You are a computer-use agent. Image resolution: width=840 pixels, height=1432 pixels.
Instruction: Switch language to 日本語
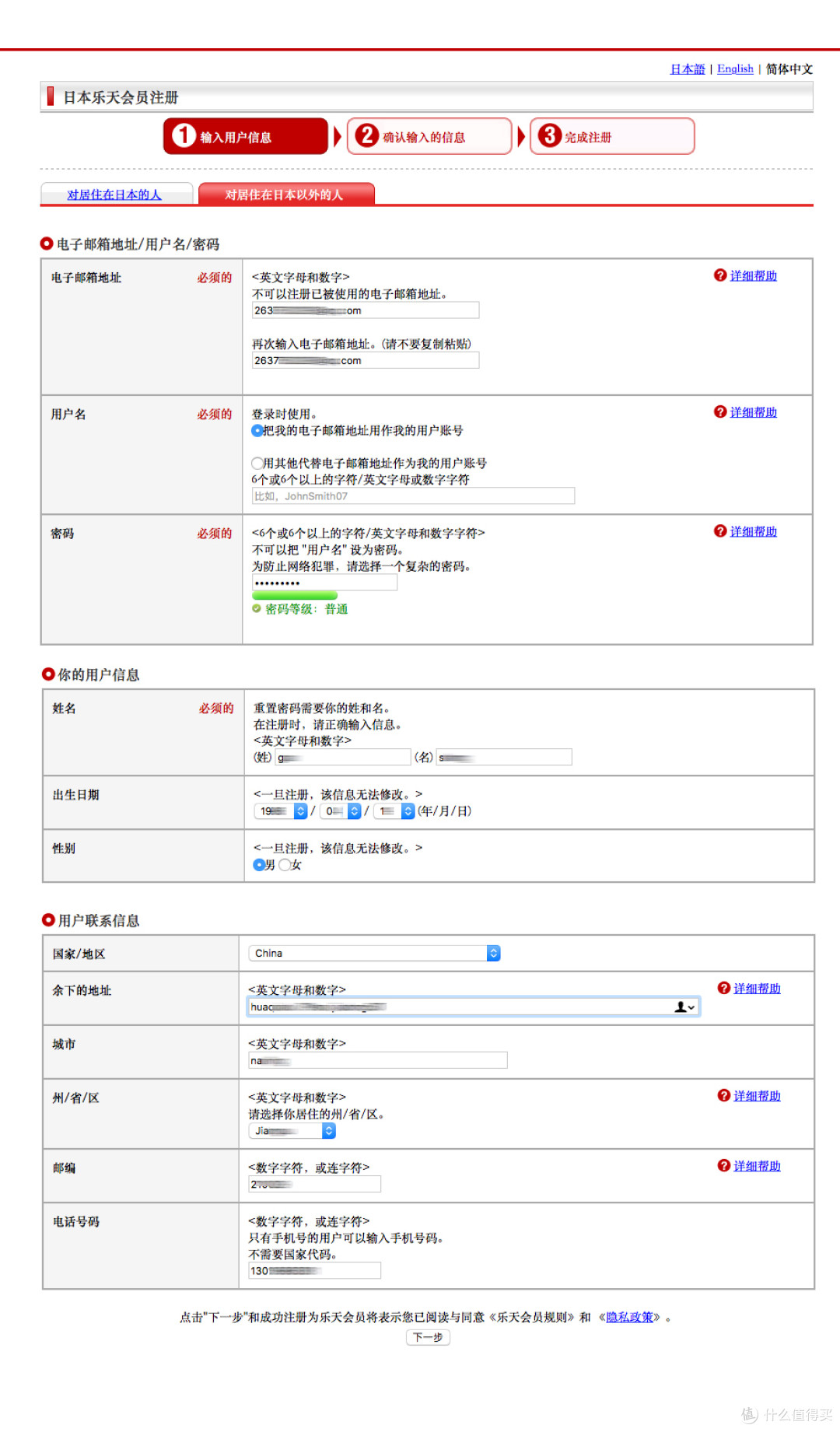pyautogui.click(x=688, y=69)
